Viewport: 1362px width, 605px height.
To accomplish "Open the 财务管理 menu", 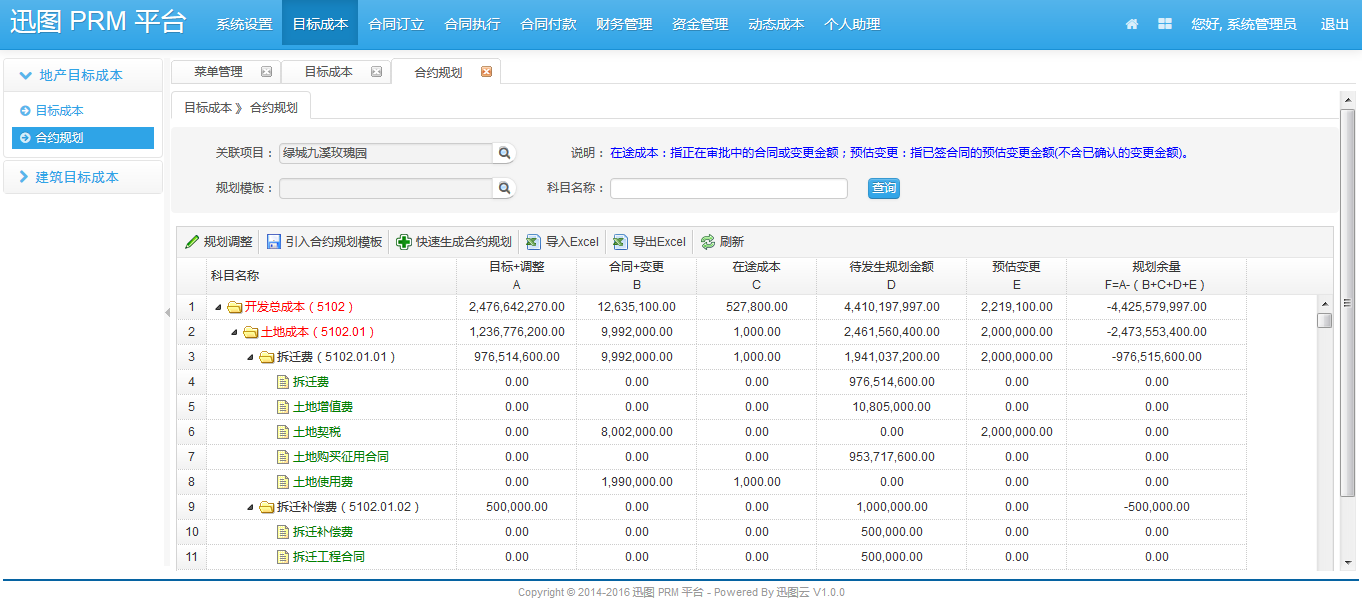I will 624,24.
